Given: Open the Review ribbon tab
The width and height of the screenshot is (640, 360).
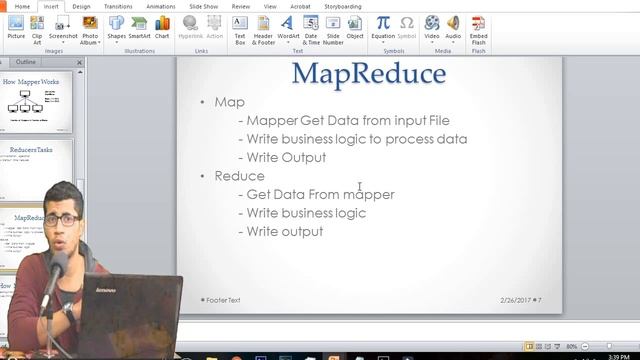Looking at the screenshot, I should click(x=241, y=7).
